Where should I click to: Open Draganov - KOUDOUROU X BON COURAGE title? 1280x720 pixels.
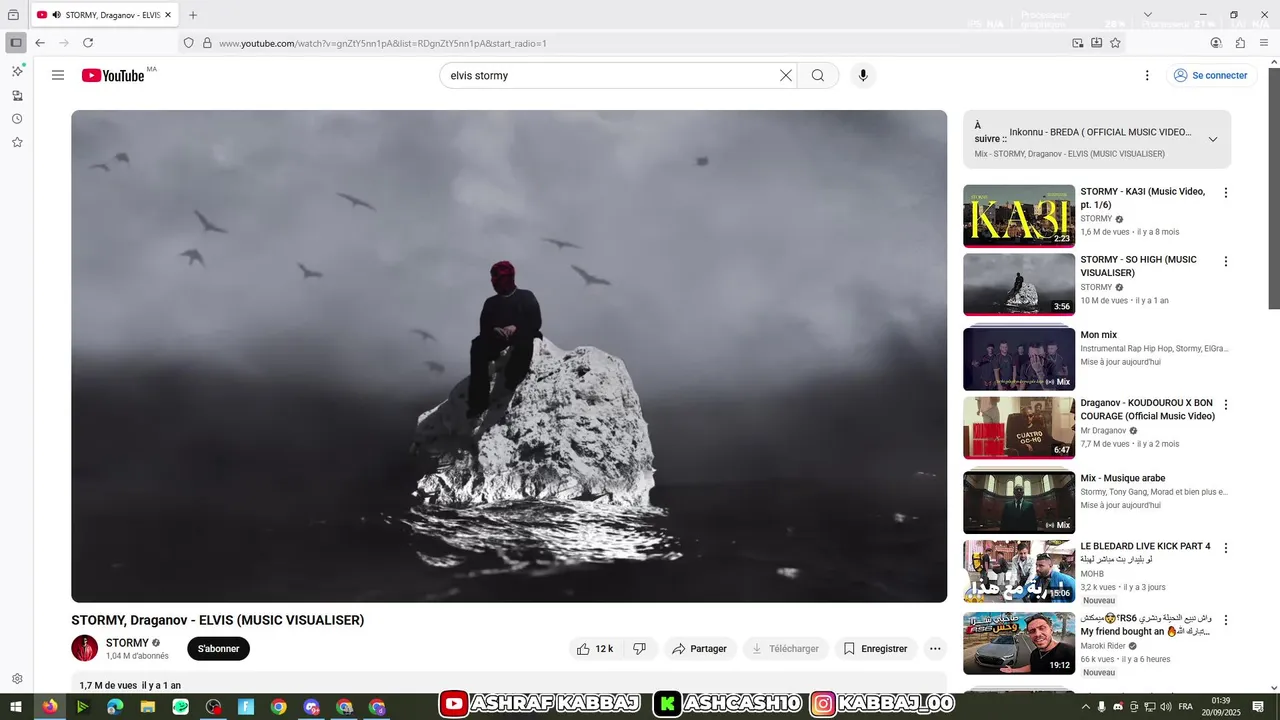point(1147,410)
